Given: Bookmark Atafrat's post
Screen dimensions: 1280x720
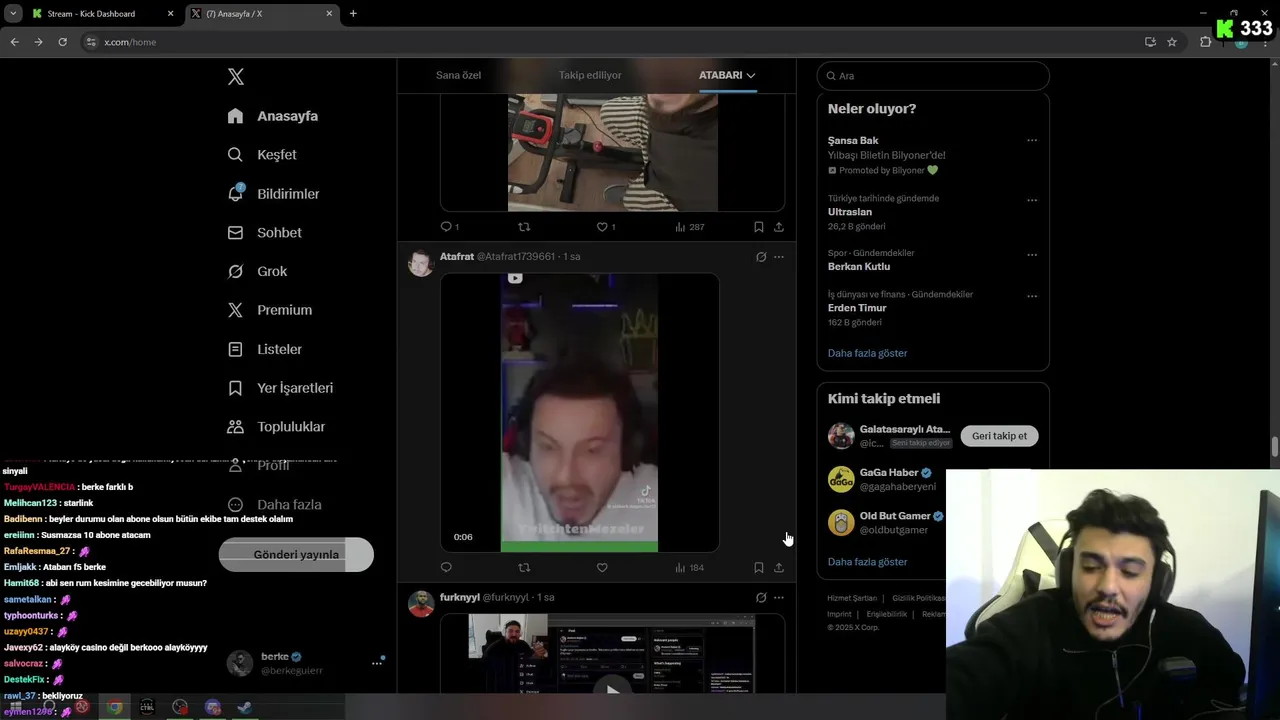Looking at the screenshot, I should (759, 568).
